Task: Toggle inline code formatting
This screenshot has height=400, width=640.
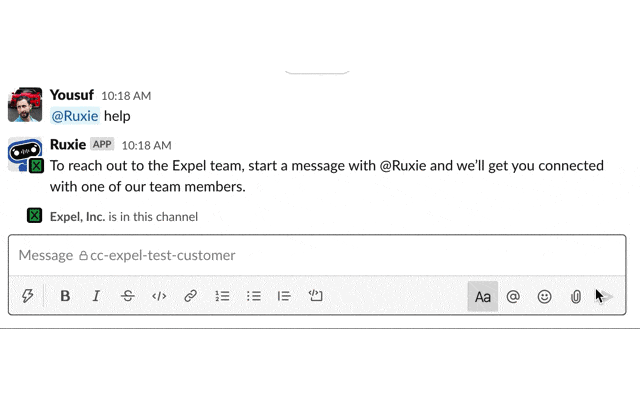Action: click(x=159, y=296)
